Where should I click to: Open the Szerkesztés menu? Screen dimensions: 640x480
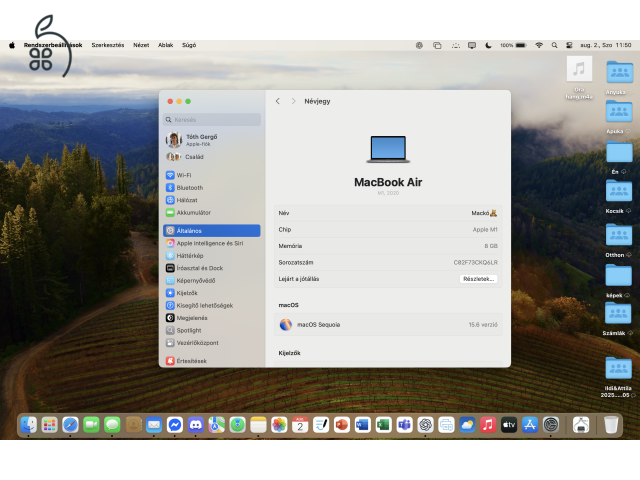[x=108, y=45]
